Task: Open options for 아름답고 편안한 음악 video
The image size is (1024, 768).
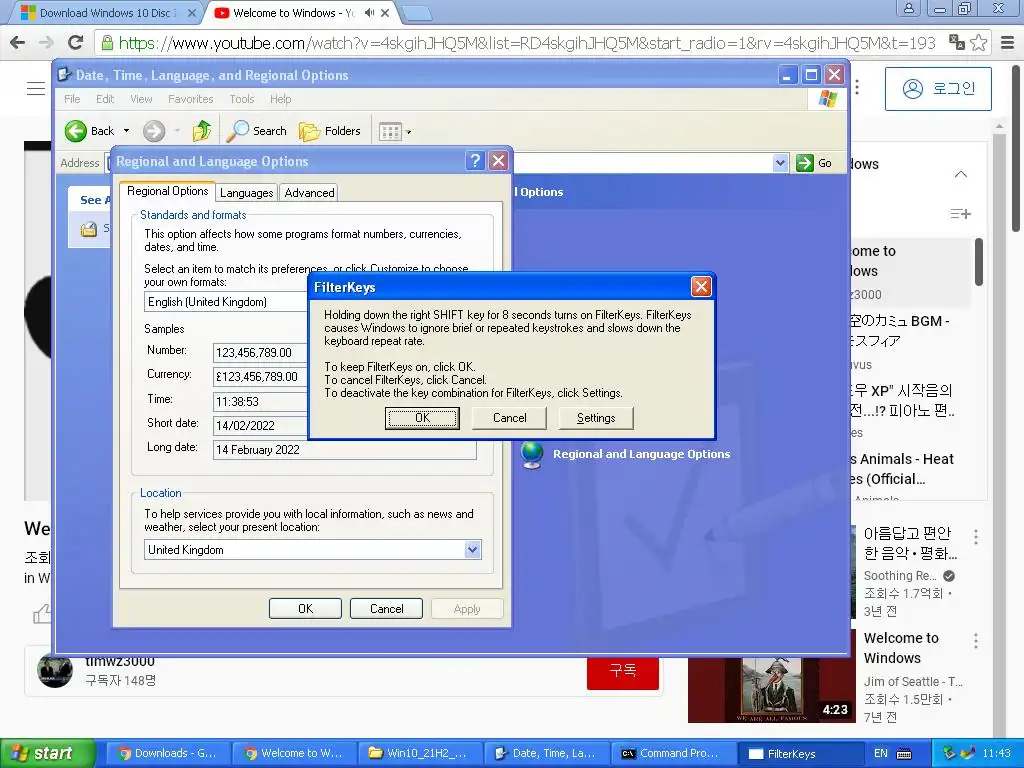Action: (x=976, y=537)
